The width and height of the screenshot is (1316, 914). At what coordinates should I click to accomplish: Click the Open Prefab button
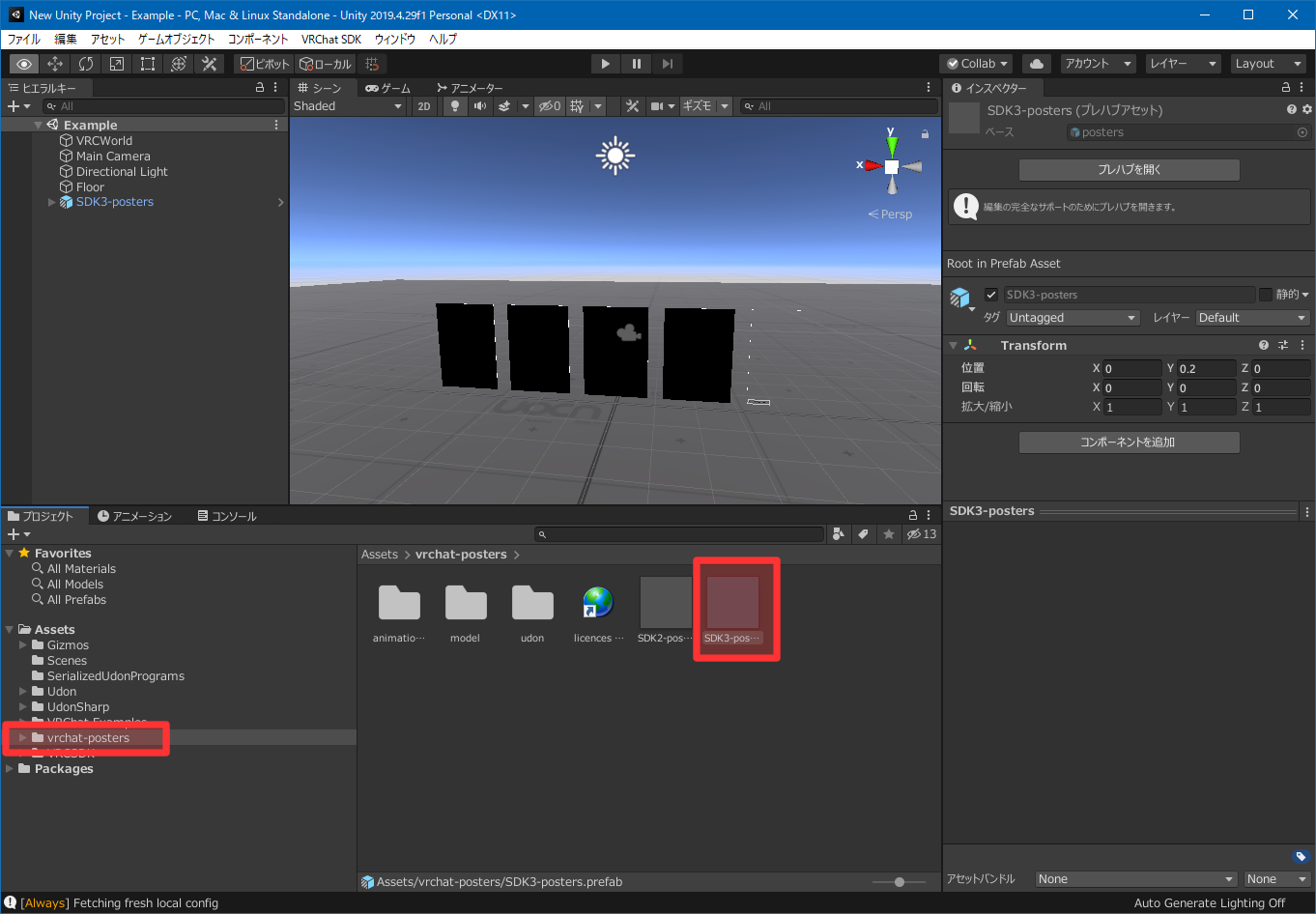click(x=1129, y=170)
